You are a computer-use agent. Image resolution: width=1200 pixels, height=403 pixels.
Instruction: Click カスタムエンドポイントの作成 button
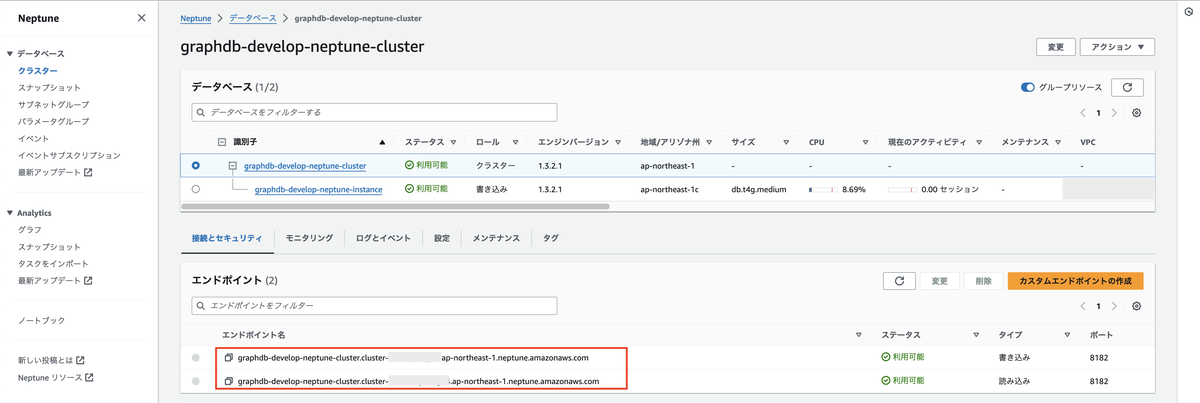pyautogui.click(x=1075, y=281)
